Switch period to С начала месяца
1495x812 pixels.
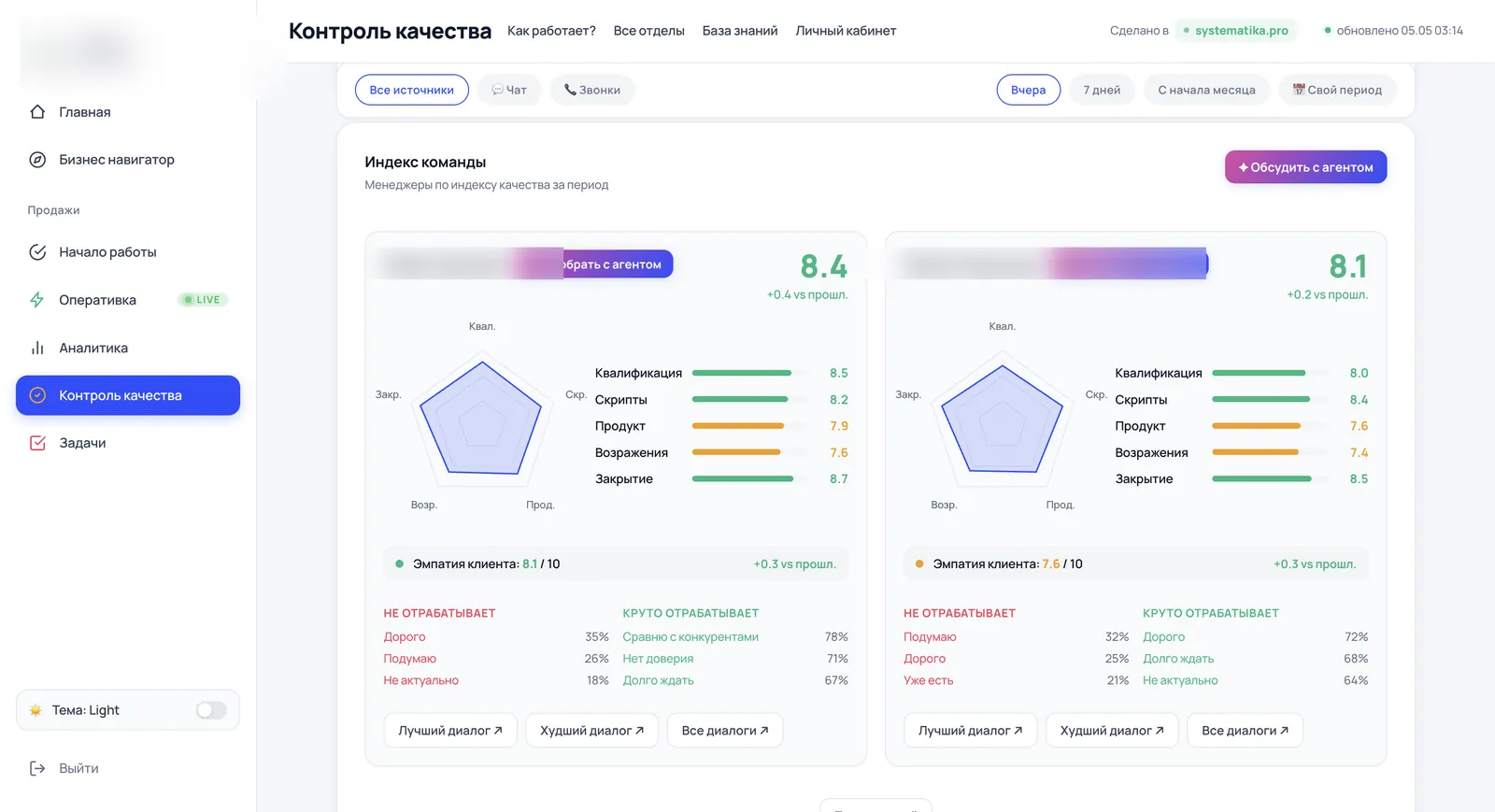1206,90
